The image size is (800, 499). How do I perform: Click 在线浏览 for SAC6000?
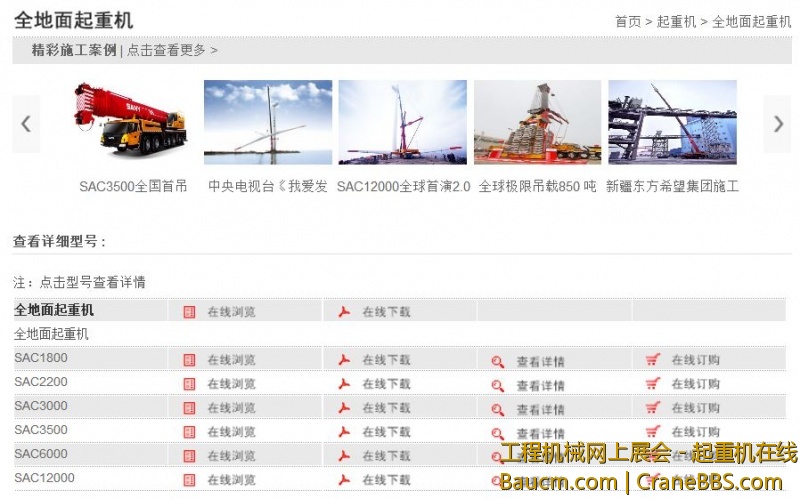pos(231,456)
